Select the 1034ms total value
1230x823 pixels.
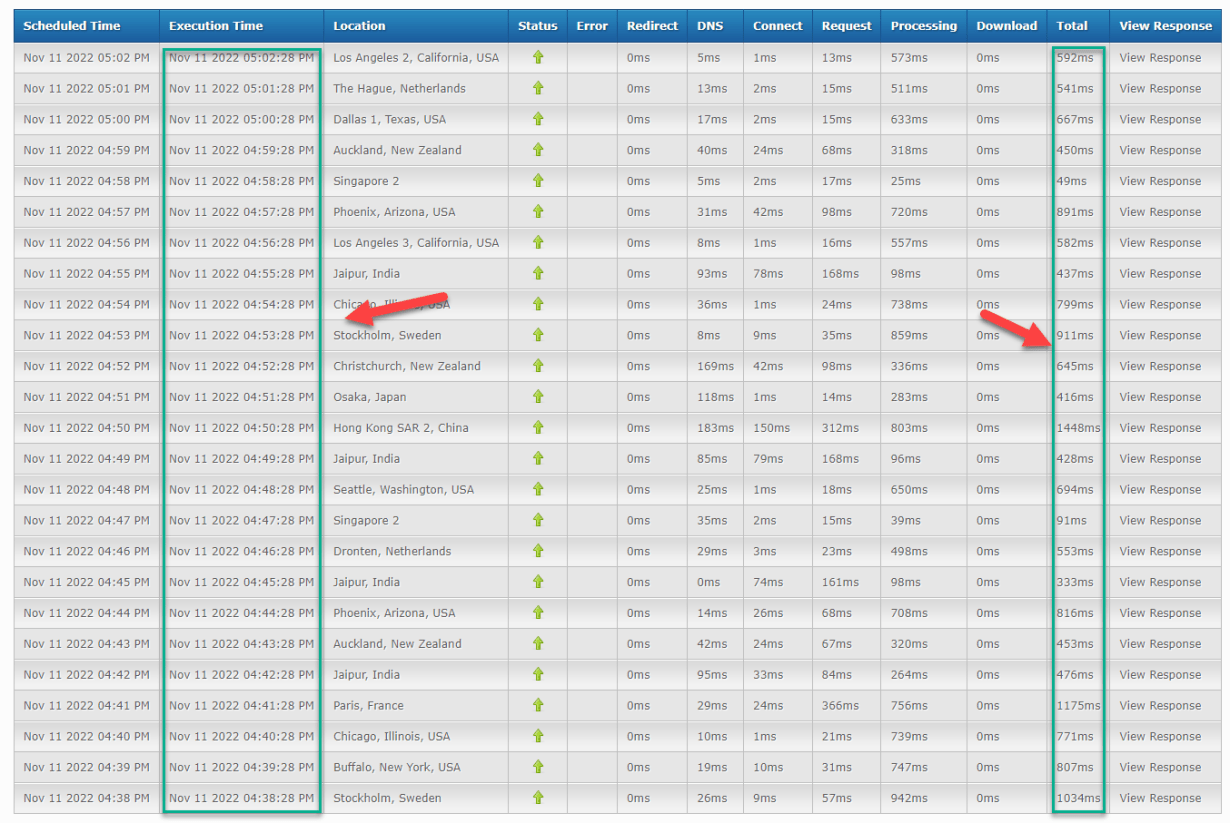coord(1078,798)
